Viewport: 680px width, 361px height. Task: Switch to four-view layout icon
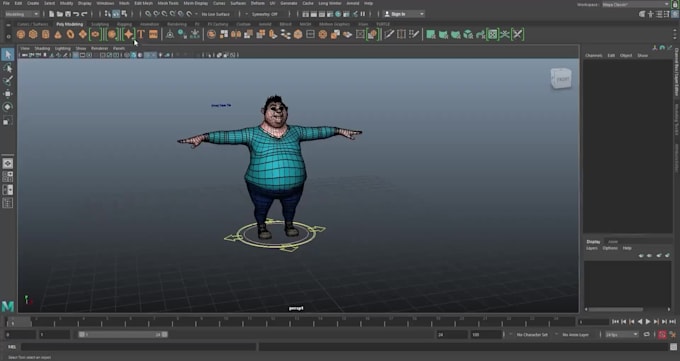tap(8, 177)
